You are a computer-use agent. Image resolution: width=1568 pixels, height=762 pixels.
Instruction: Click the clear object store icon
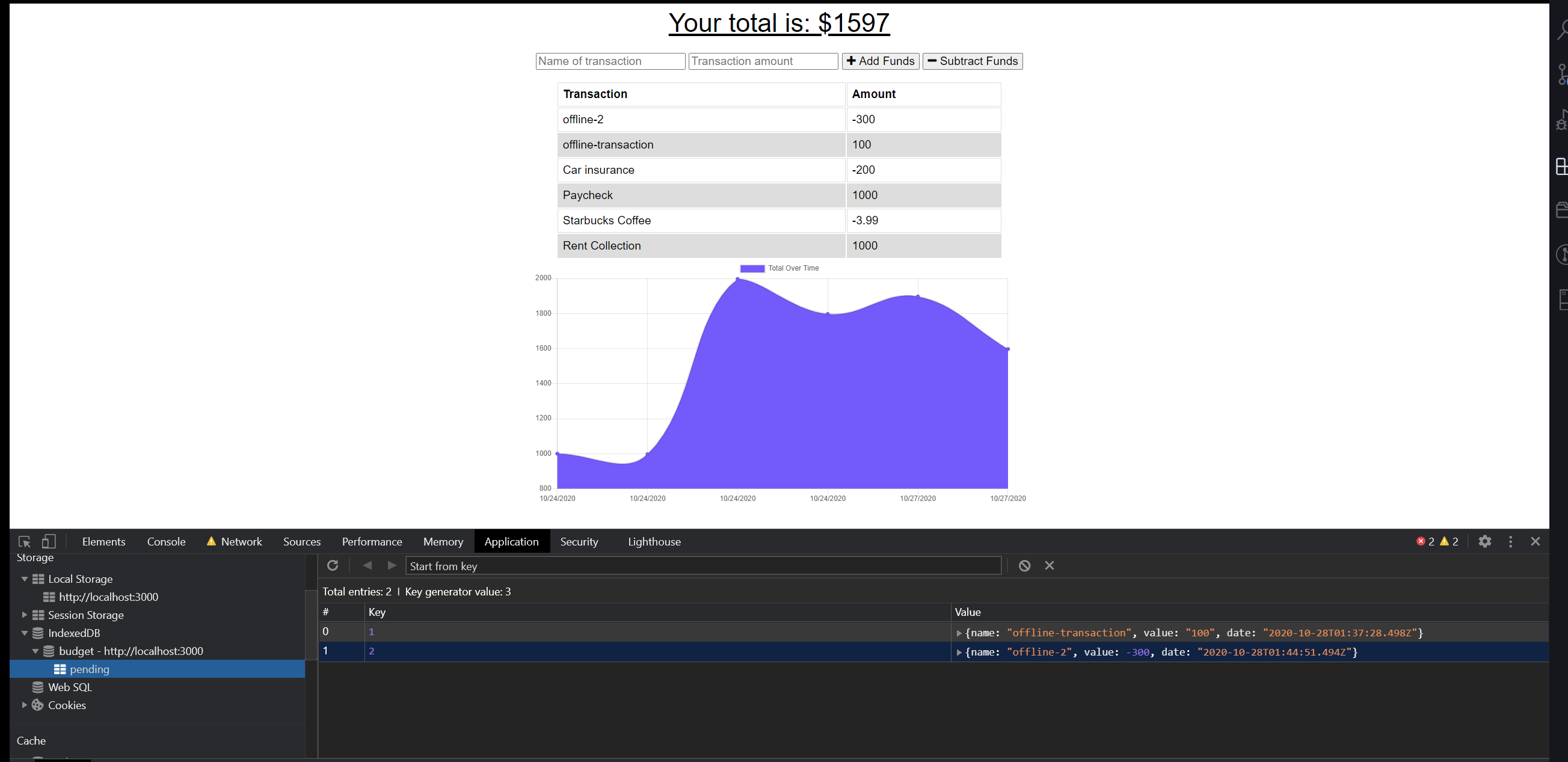coord(1024,565)
